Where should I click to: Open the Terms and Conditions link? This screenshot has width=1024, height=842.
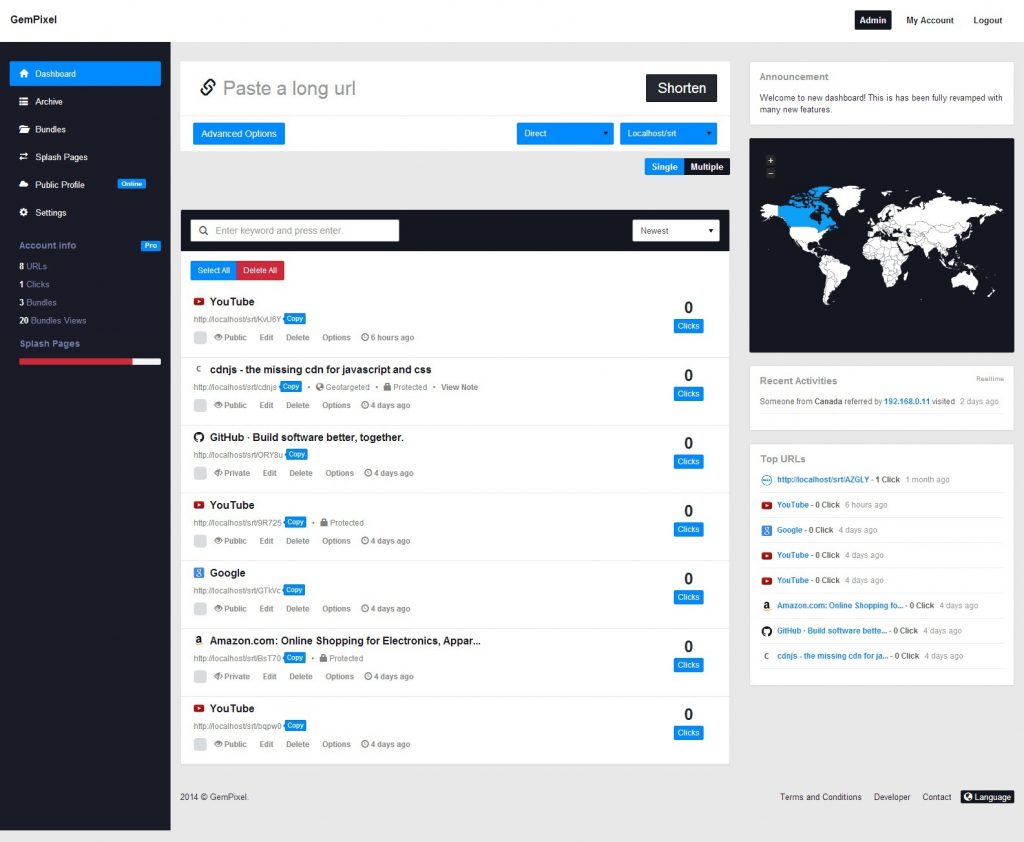point(820,797)
